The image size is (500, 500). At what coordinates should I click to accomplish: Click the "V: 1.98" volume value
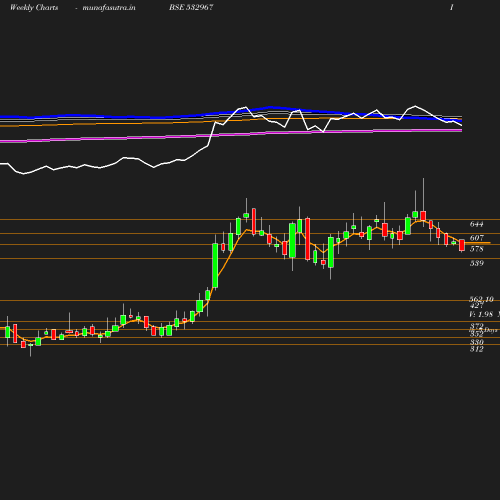(x=481, y=314)
